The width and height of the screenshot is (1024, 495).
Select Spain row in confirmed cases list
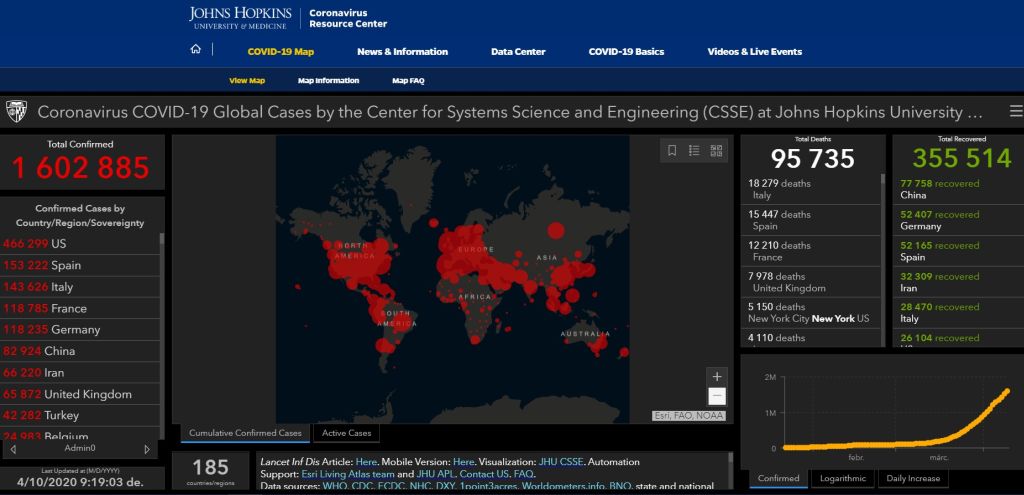click(80, 265)
